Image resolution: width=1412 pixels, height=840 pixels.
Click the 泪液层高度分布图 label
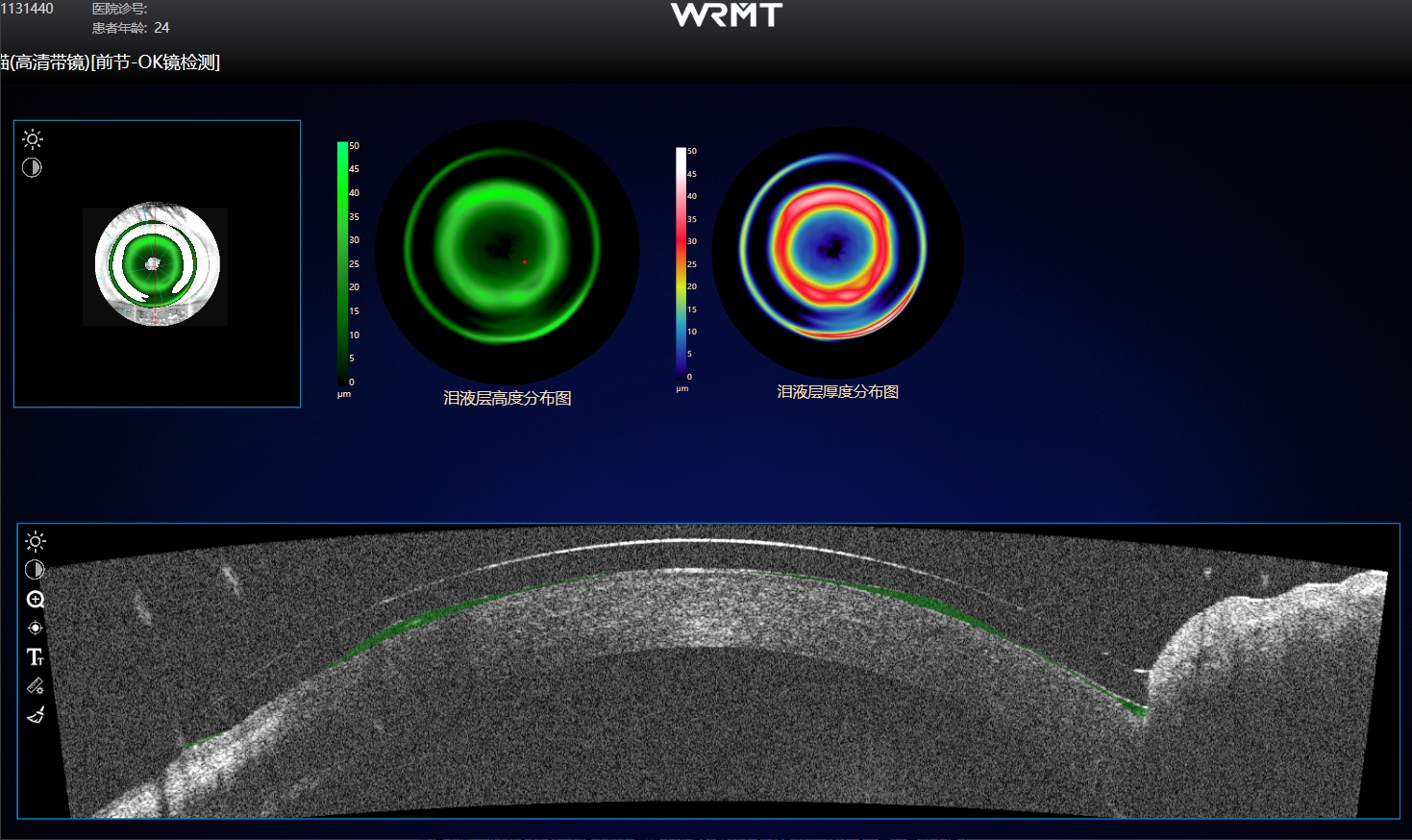[508, 398]
